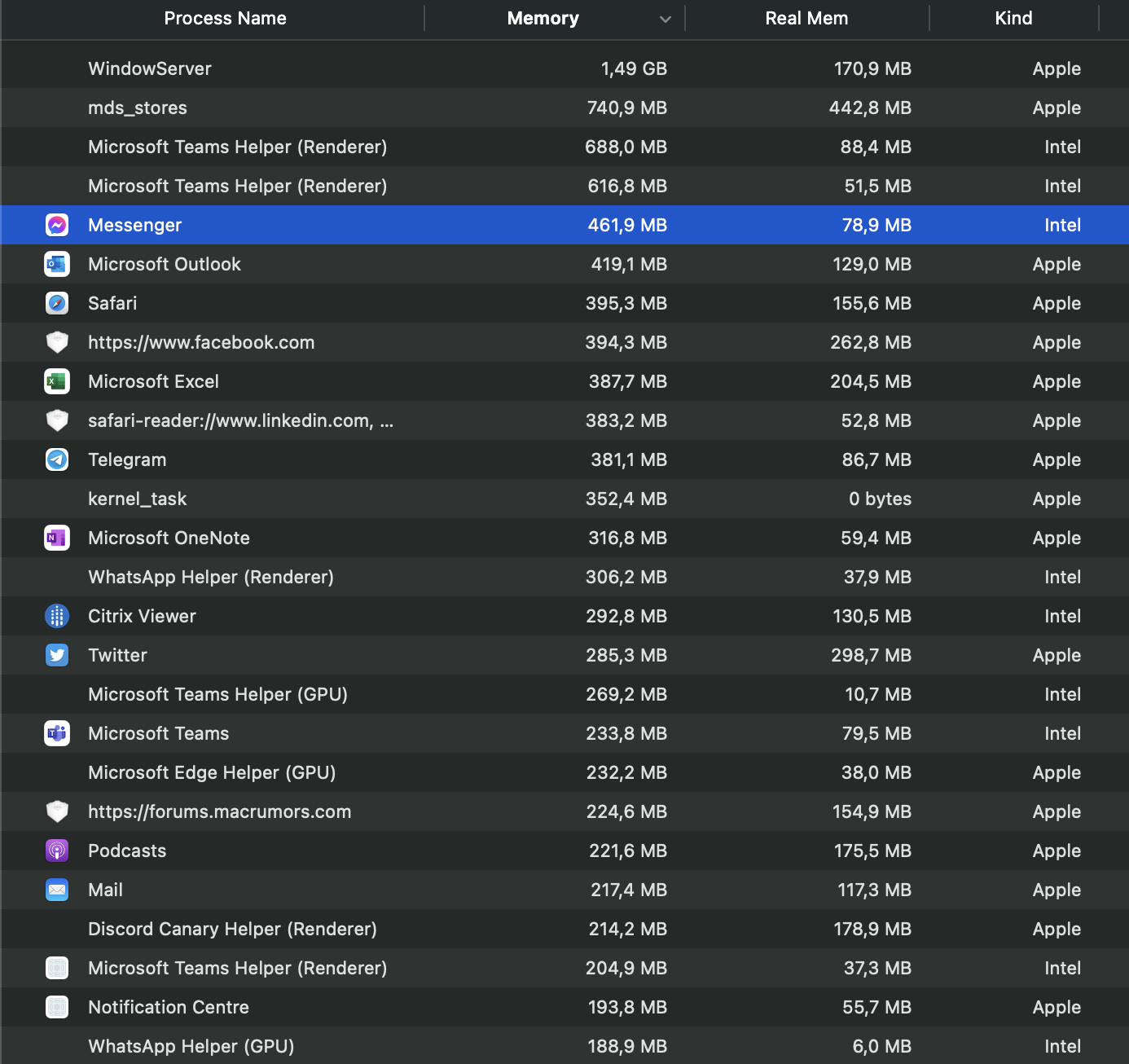Select the WhatsApp Helper (Renderer) process
This screenshot has height=1064, width=1129.
[211, 577]
